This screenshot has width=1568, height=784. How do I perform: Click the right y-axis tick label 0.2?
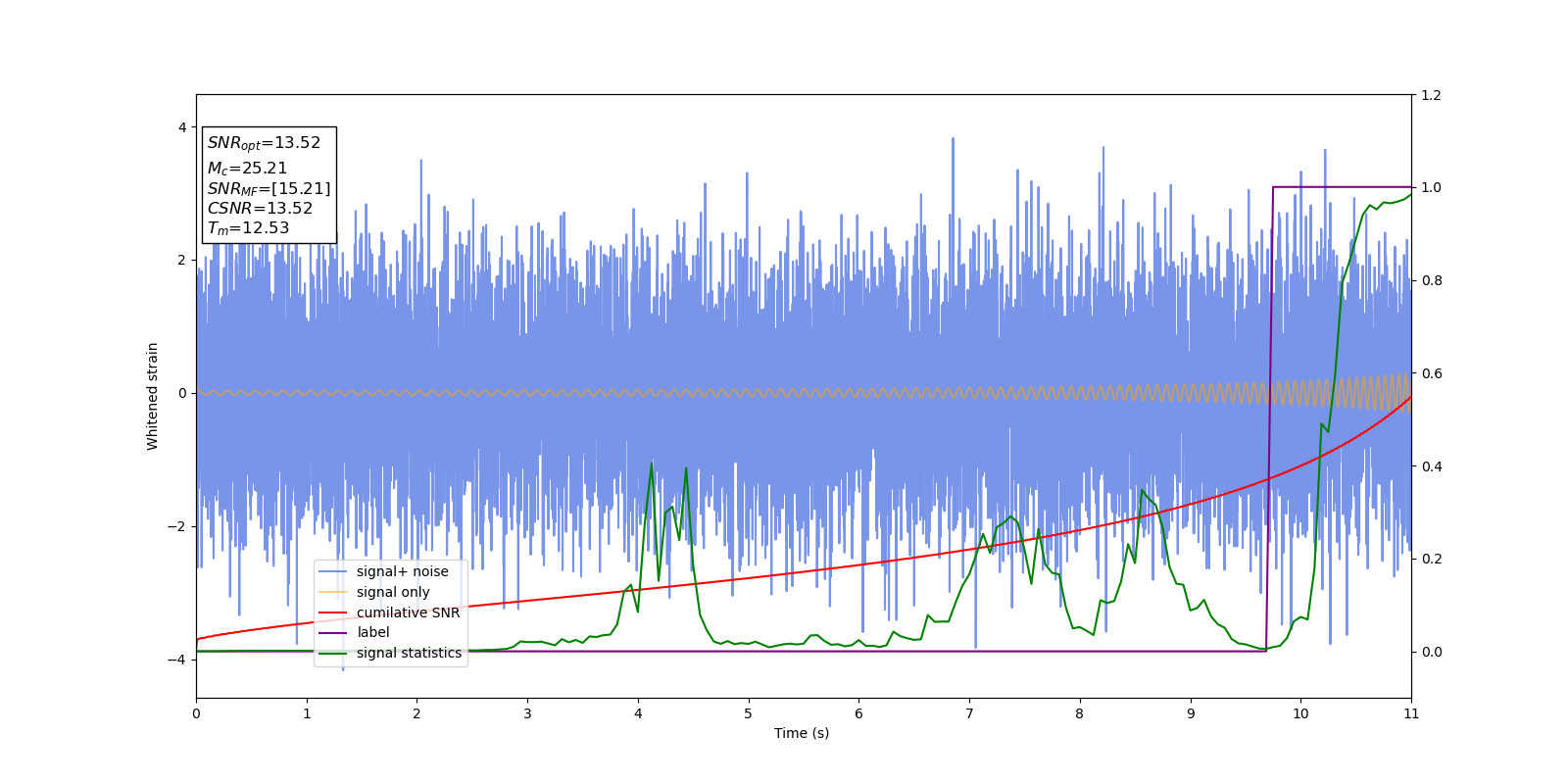pyautogui.click(x=1431, y=559)
